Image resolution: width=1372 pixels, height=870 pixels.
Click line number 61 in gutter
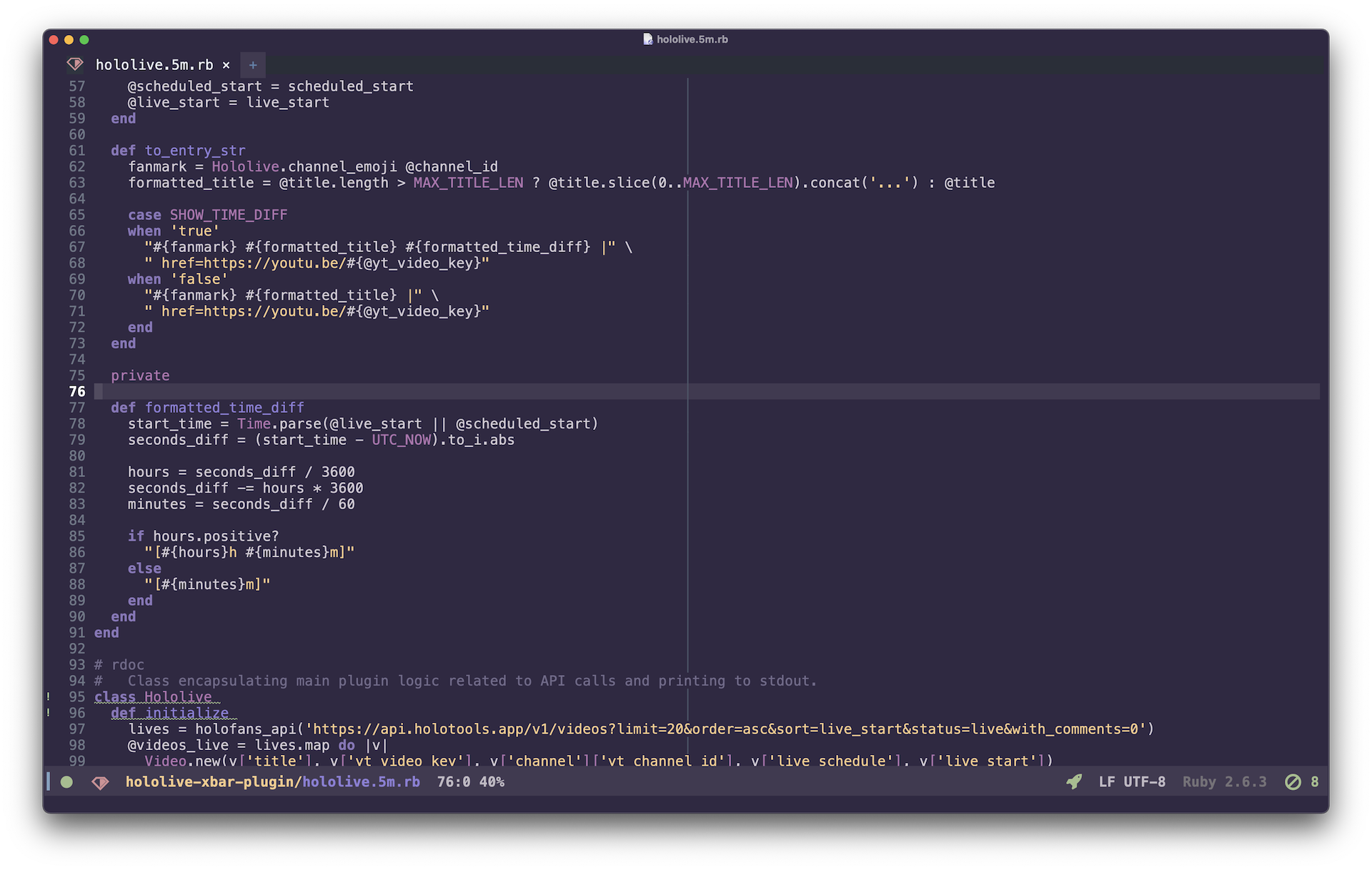pos(77,151)
